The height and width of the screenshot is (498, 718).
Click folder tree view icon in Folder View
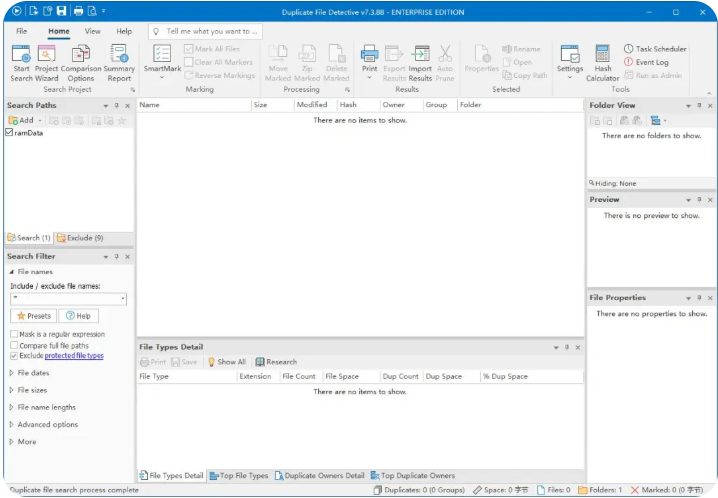(655, 120)
